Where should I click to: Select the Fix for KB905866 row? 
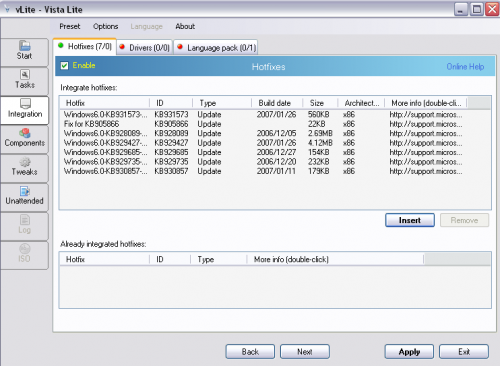coord(263,124)
